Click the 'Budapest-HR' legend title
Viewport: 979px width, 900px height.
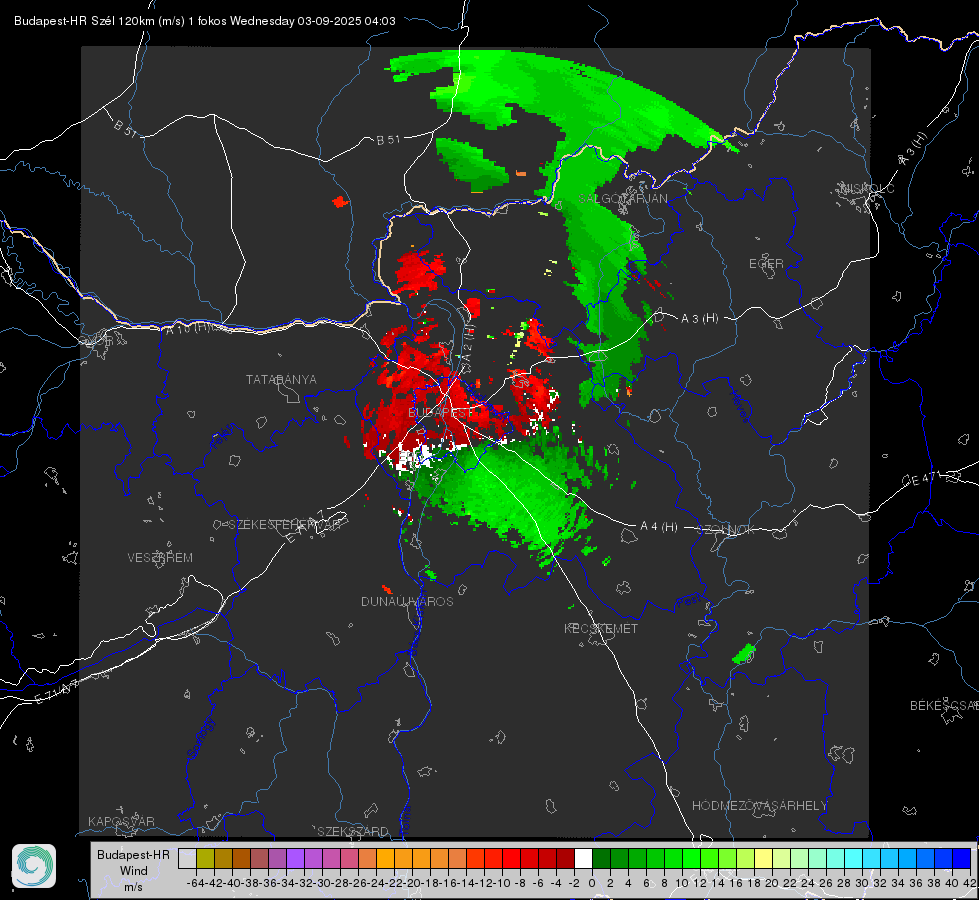point(133,854)
